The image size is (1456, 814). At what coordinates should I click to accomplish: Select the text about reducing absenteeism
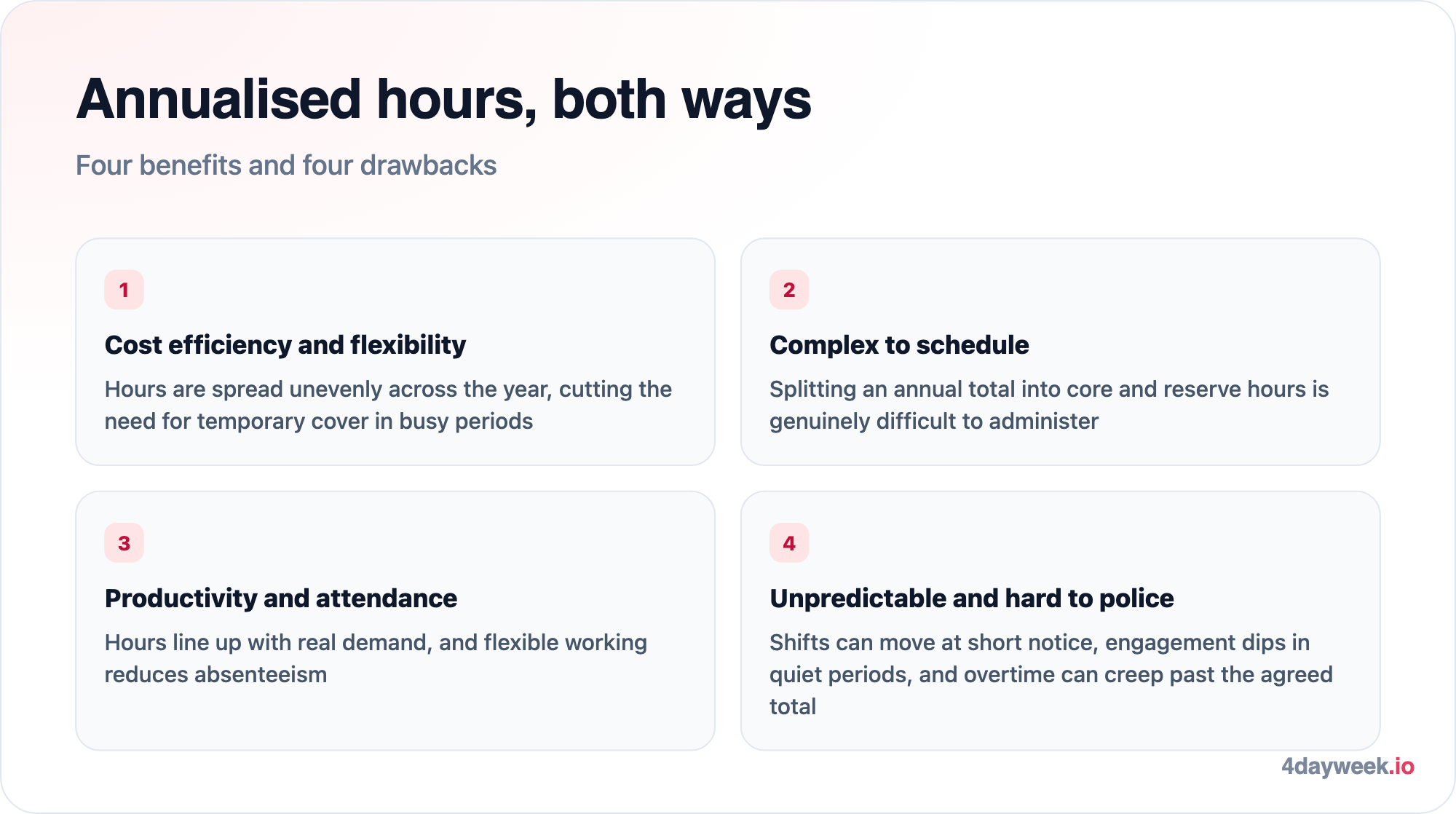(x=376, y=658)
